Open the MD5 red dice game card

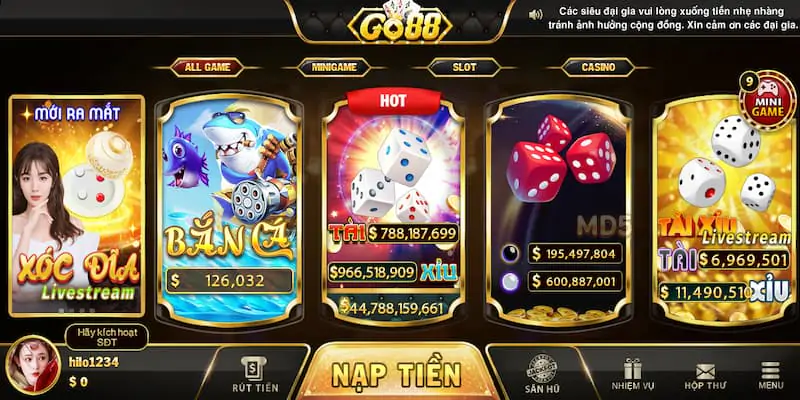[x=559, y=209]
